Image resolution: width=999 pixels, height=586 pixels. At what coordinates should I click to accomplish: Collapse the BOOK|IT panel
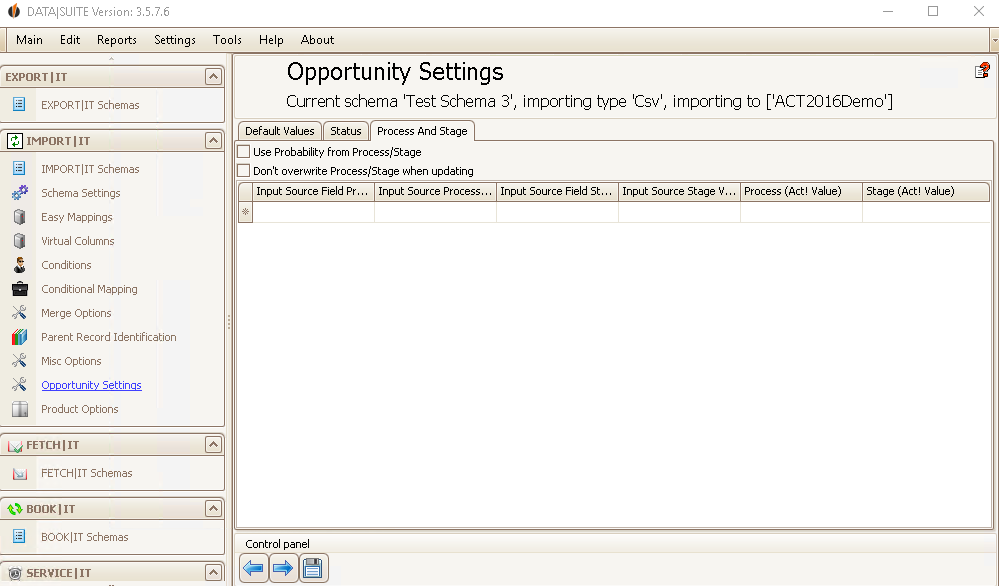213,508
